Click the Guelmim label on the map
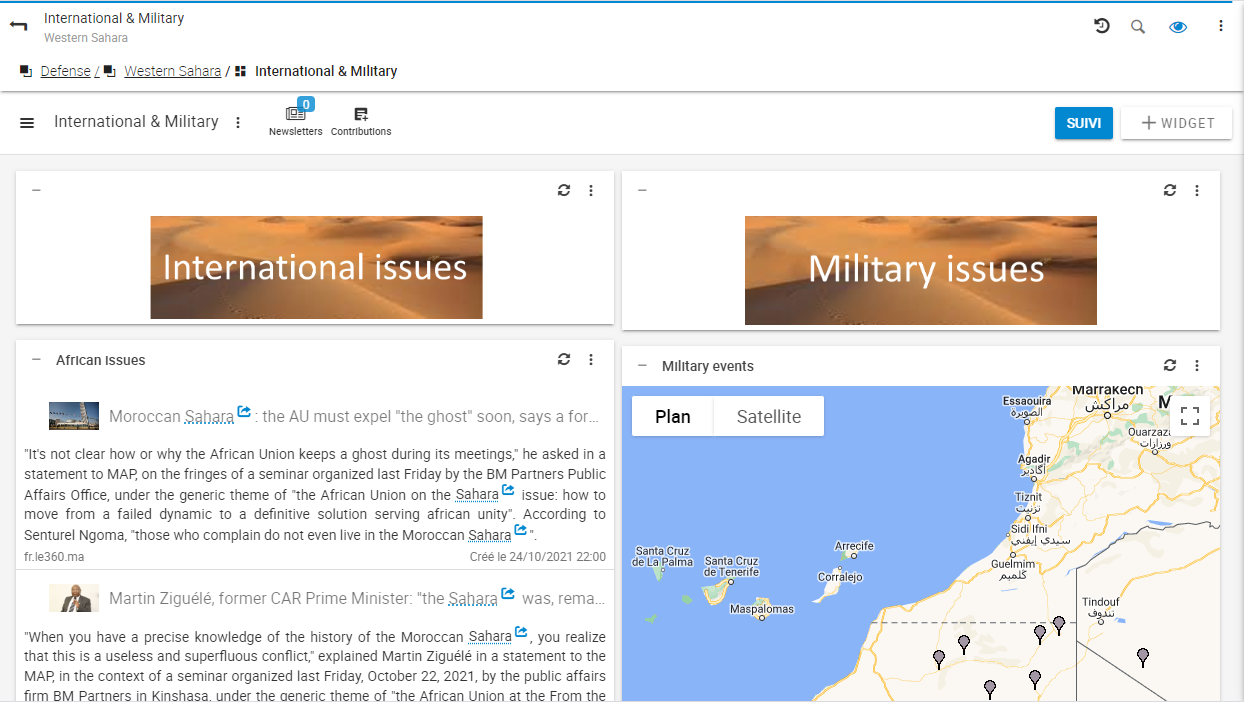The height and width of the screenshot is (702, 1244). point(1014,569)
